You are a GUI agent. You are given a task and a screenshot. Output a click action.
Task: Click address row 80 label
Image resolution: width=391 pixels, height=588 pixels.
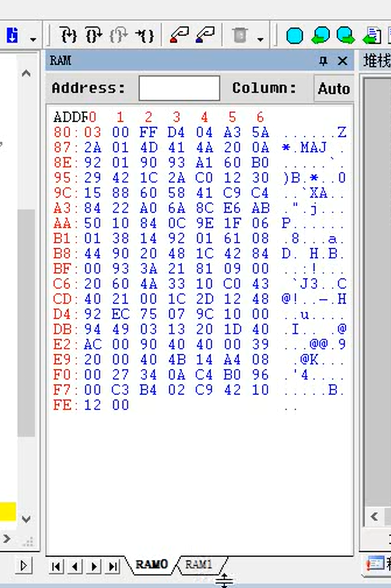click(62, 132)
